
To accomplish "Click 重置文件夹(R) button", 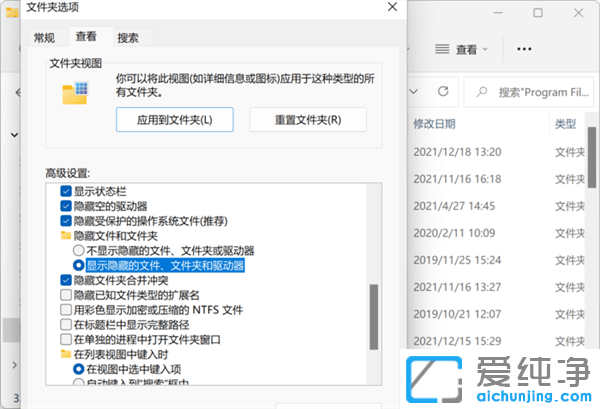I will click(308, 120).
